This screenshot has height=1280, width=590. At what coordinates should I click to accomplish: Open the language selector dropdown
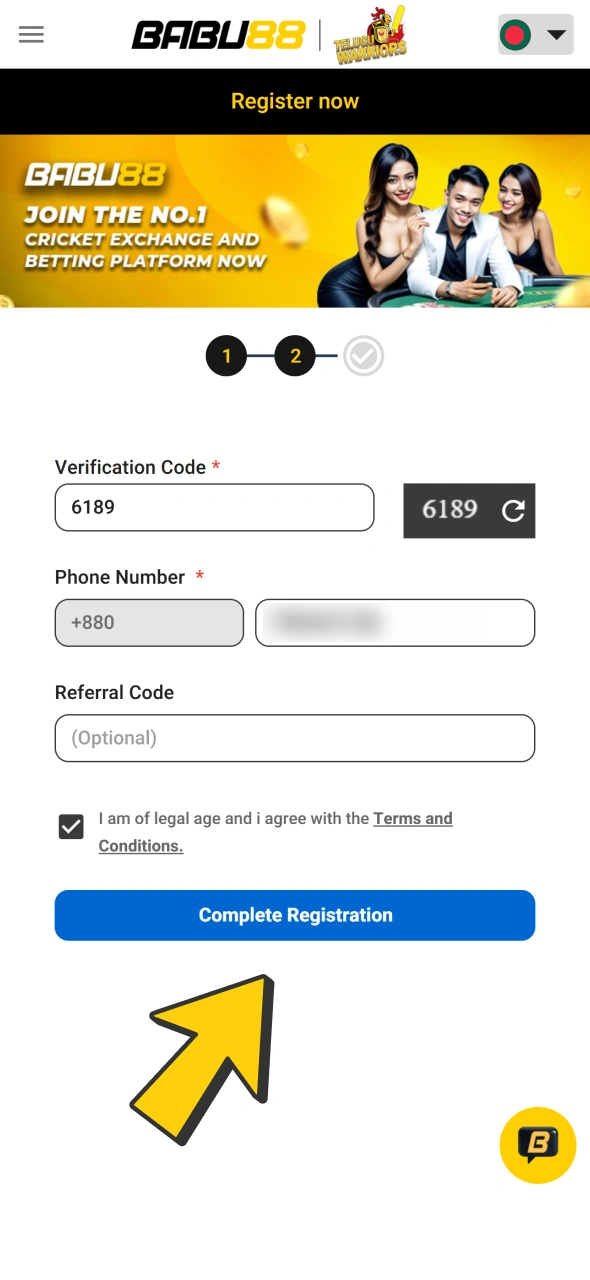click(535, 34)
